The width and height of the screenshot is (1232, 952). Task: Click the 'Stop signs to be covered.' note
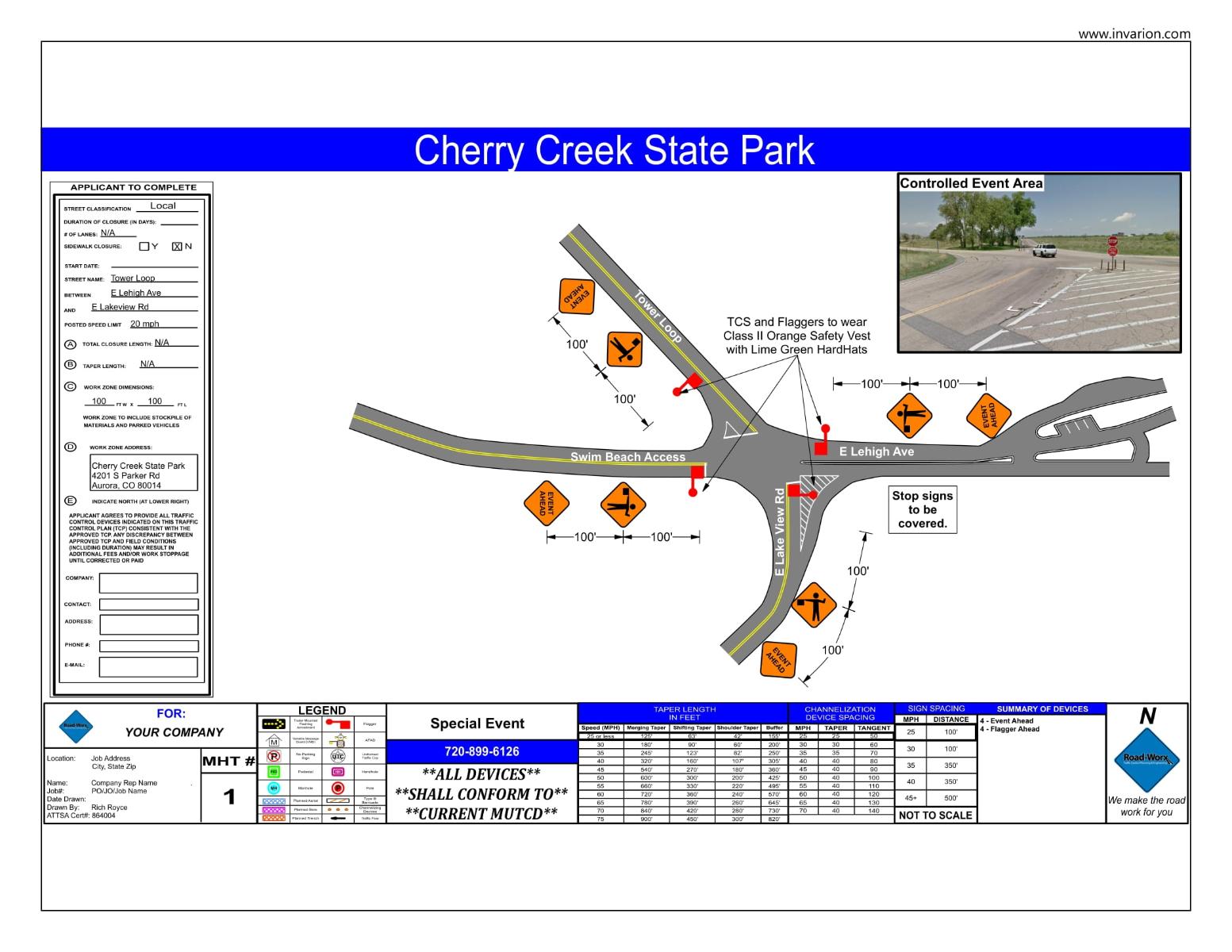[922, 509]
